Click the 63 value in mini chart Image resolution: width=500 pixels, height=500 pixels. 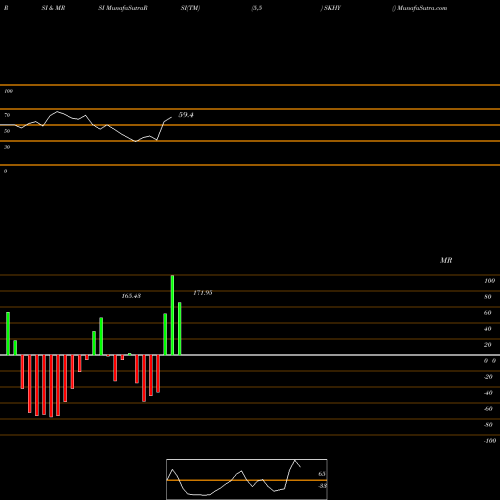322,474
